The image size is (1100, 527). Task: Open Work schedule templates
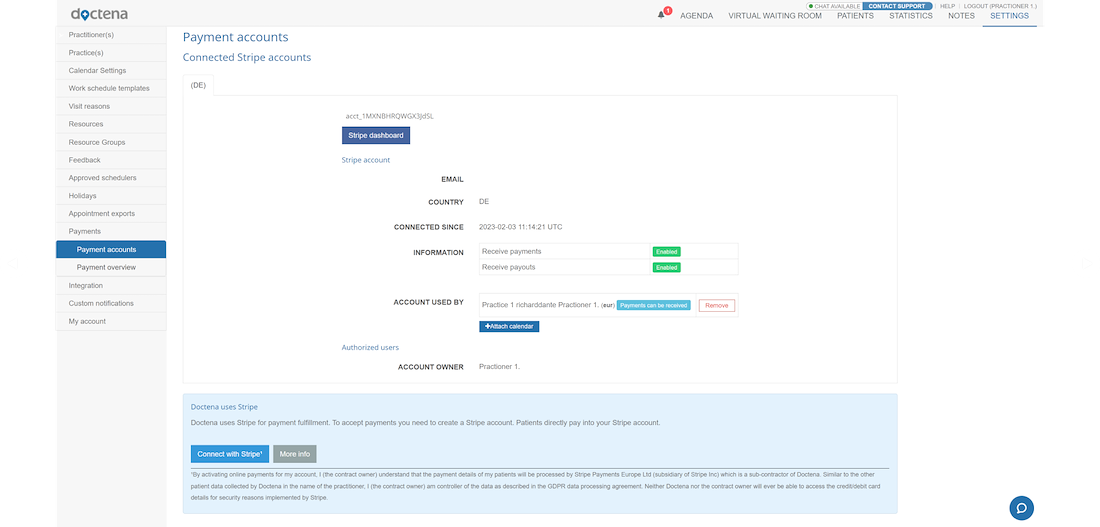click(x=111, y=88)
